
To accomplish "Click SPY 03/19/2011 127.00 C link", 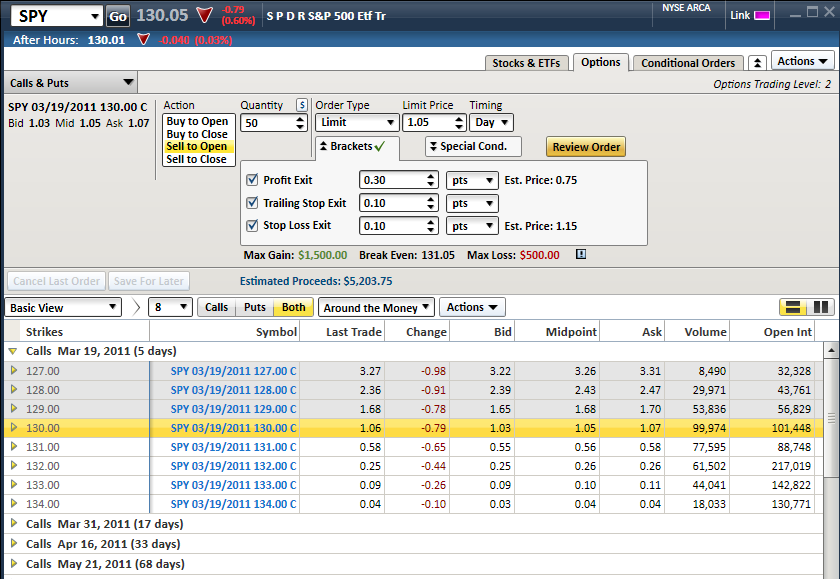I will coord(233,371).
